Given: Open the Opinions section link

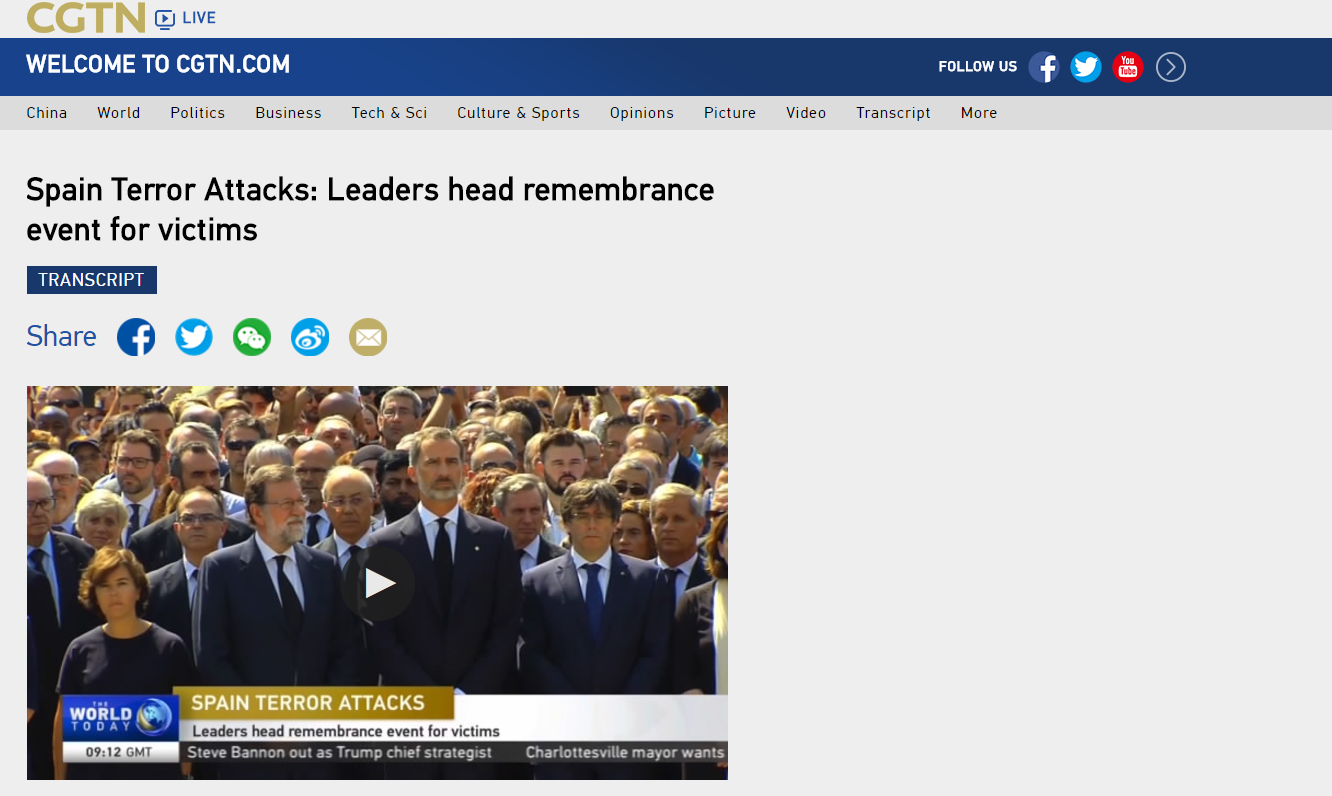Looking at the screenshot, I should [642, 113].
